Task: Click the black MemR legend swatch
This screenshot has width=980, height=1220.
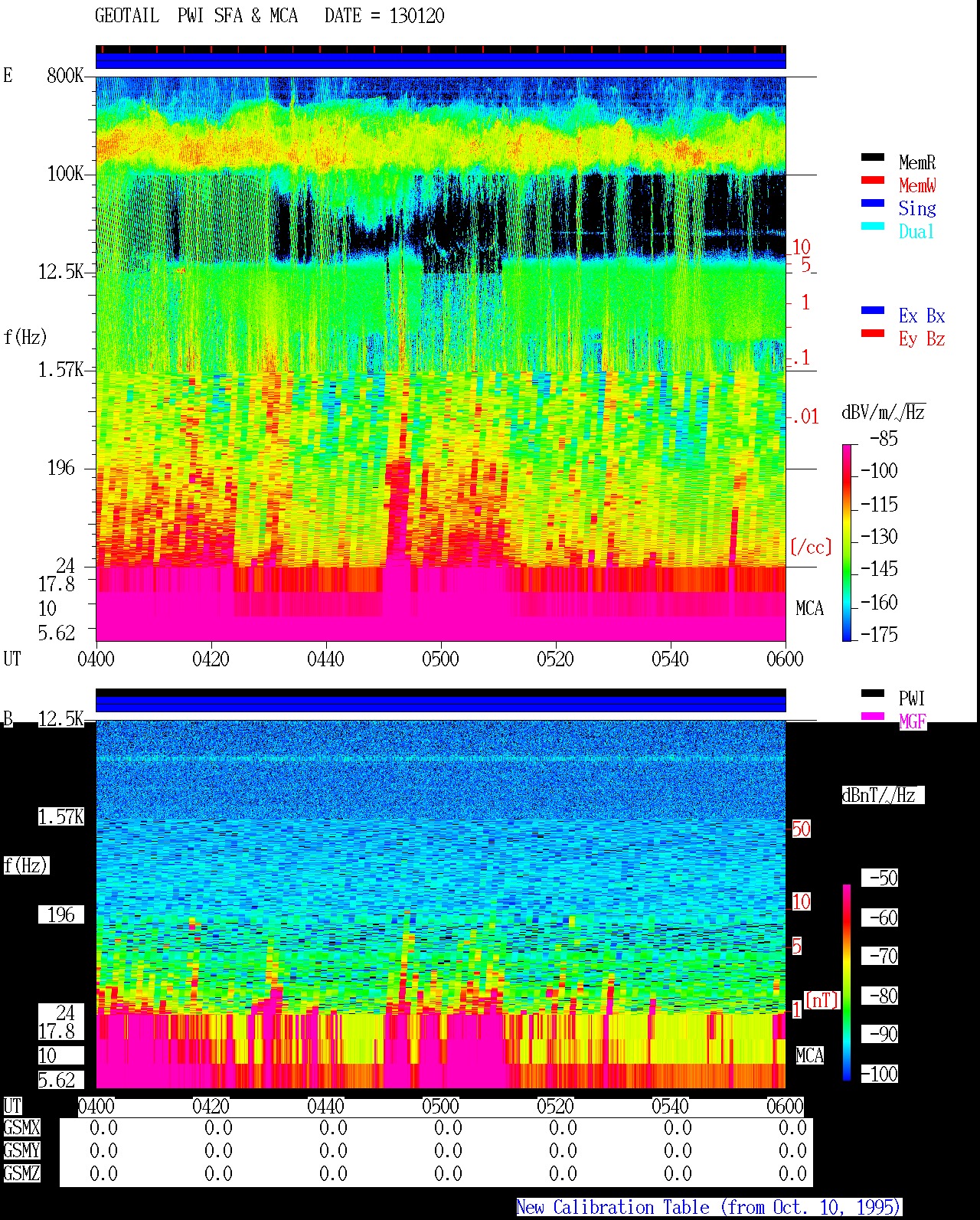Action: pos(873,158)
